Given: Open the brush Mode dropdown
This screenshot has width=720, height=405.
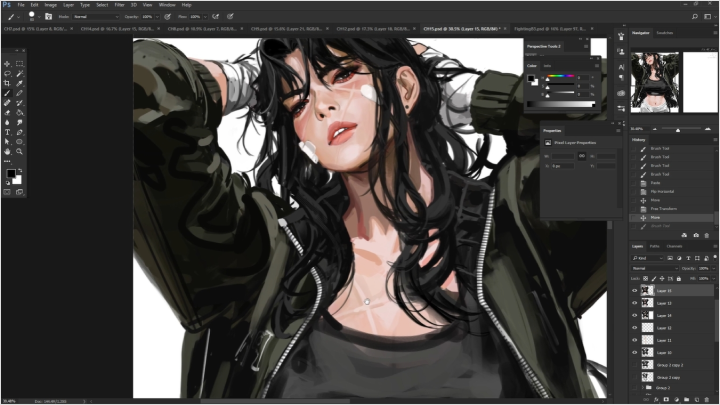Looking at the screenshot, I should click(96, 17).
